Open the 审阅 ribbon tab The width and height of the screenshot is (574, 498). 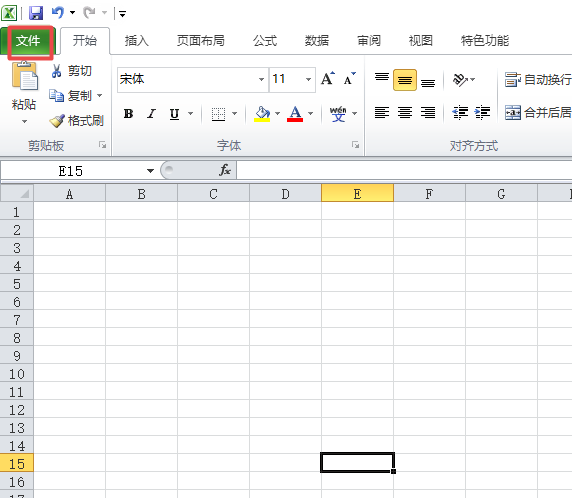(x=369, y=41)
